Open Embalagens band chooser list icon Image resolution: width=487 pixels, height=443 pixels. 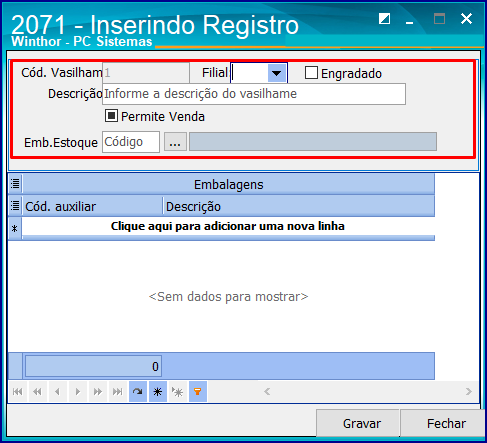(x=15, y=184)
